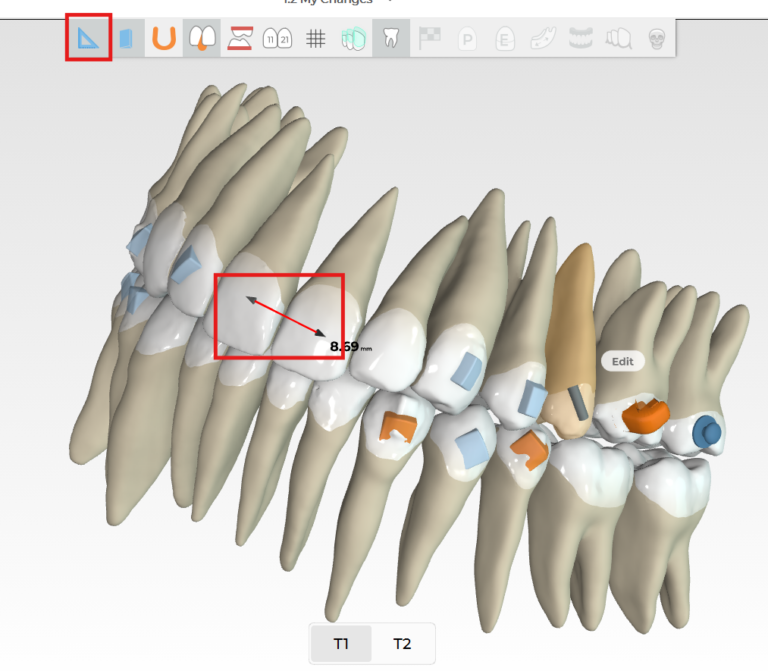The image size is (768, 671).
Task: Switch to the T2 tab
Action: (x=402, y=643)
